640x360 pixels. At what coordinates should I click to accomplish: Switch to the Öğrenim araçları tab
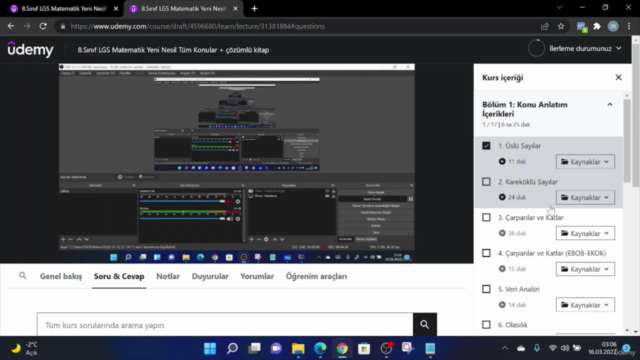(x=316, y=276)
